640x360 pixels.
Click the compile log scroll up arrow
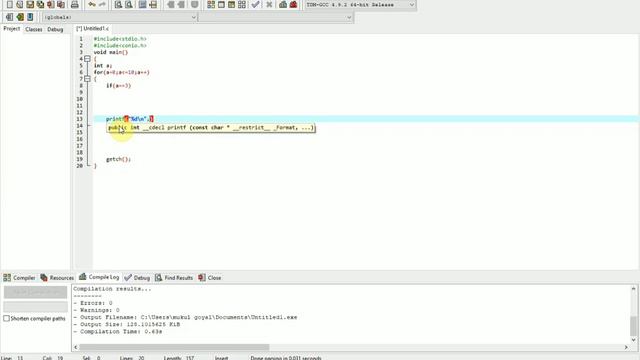coord(633,289)
